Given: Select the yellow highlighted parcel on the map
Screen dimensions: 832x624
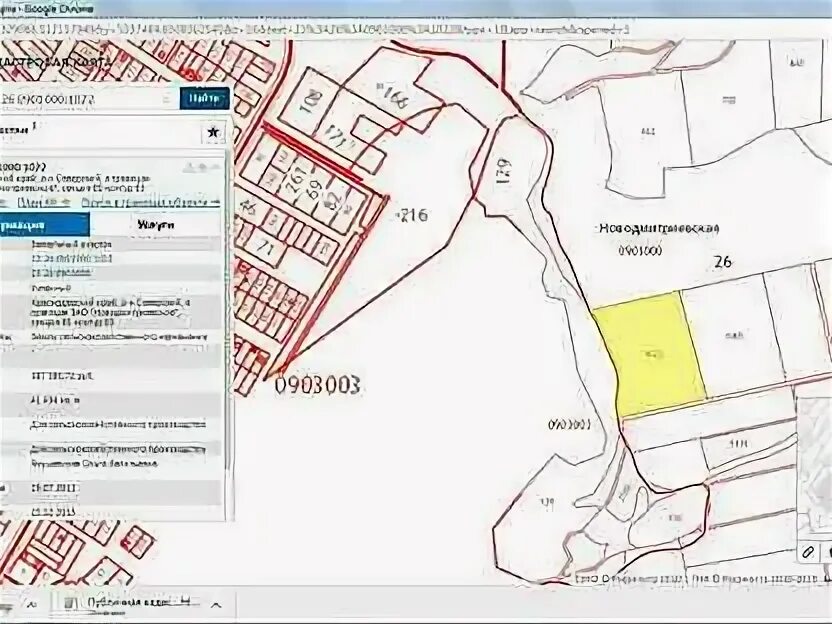Looking at the screenshot, I should click(649, 354).
